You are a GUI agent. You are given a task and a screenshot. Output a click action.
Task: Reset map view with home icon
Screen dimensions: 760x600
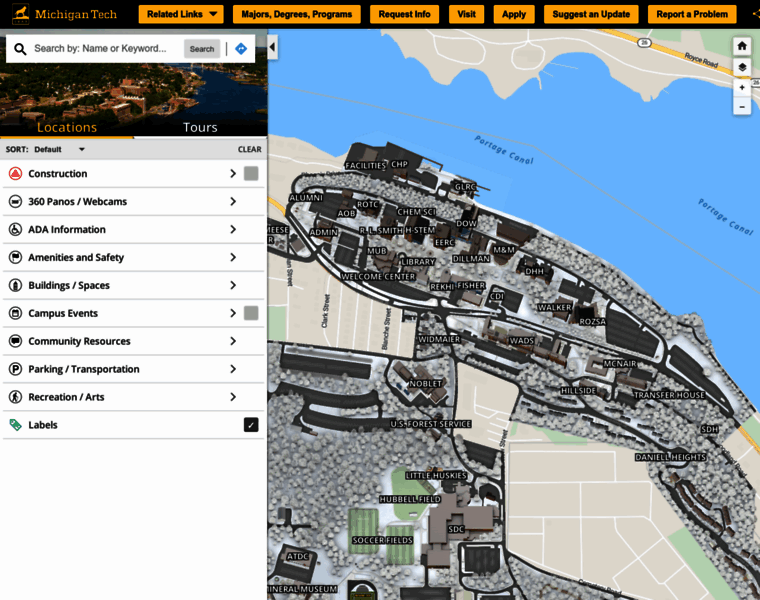[742, 46]
